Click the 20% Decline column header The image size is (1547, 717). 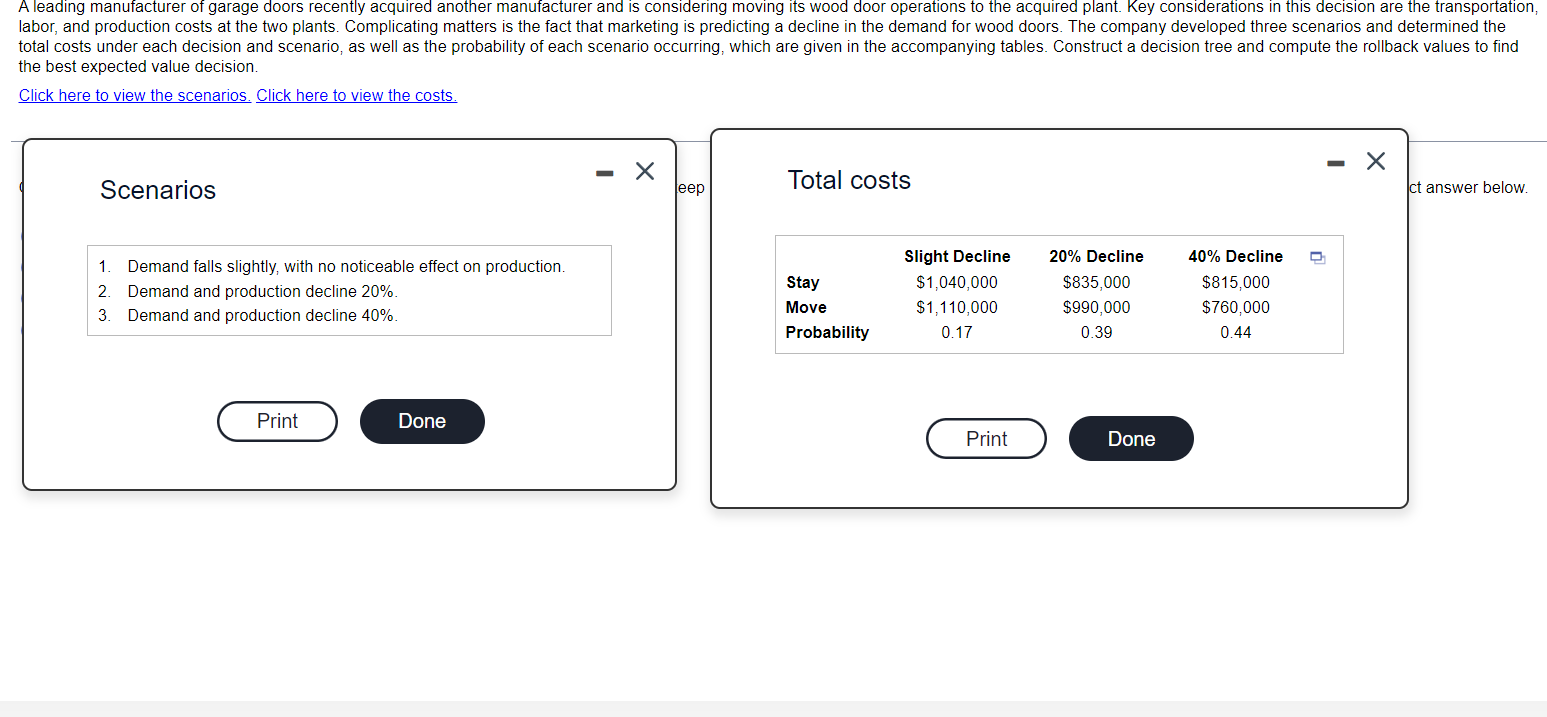[1096, 256]
